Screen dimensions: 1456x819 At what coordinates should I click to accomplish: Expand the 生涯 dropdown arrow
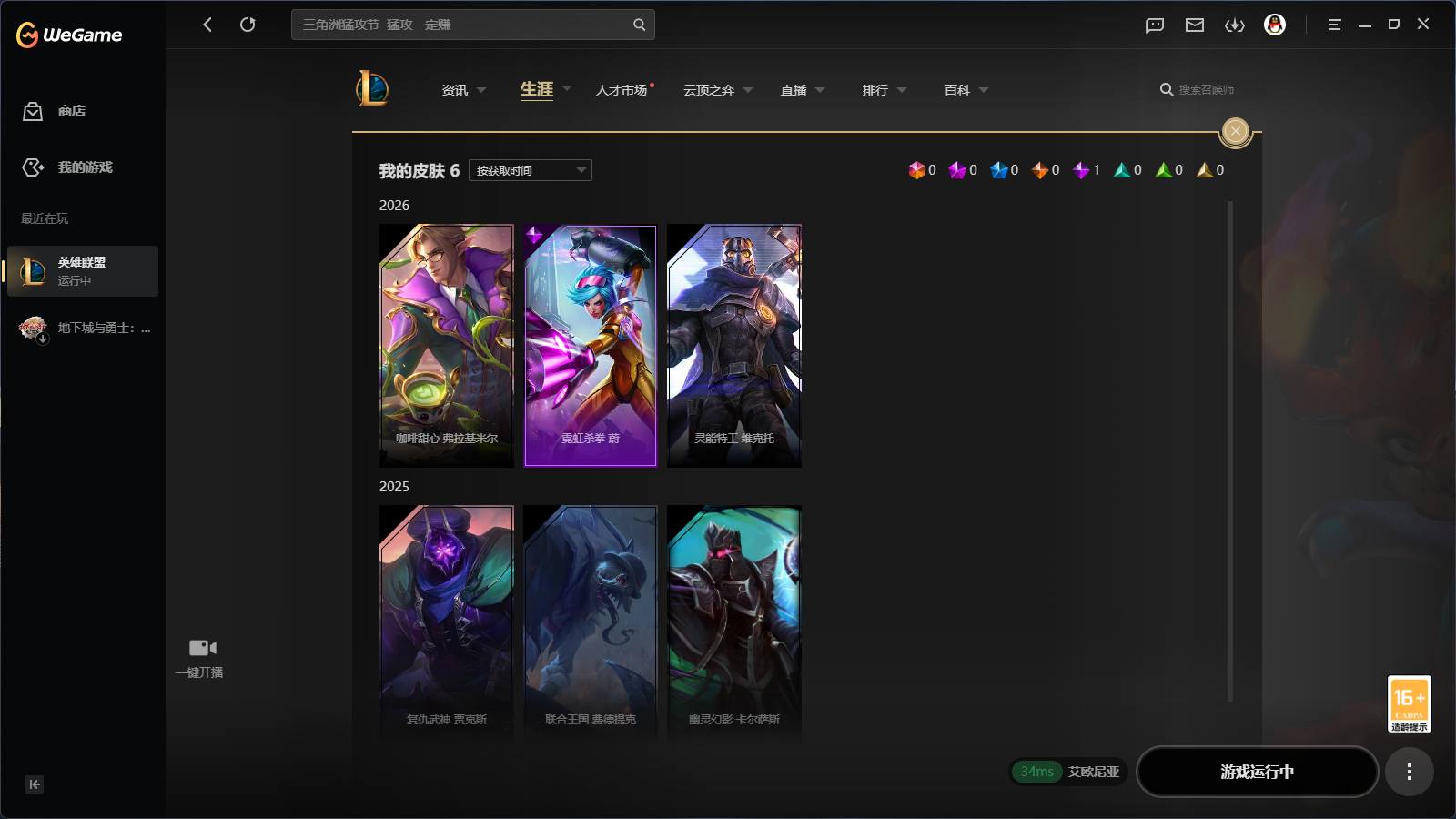click(567, 88)
